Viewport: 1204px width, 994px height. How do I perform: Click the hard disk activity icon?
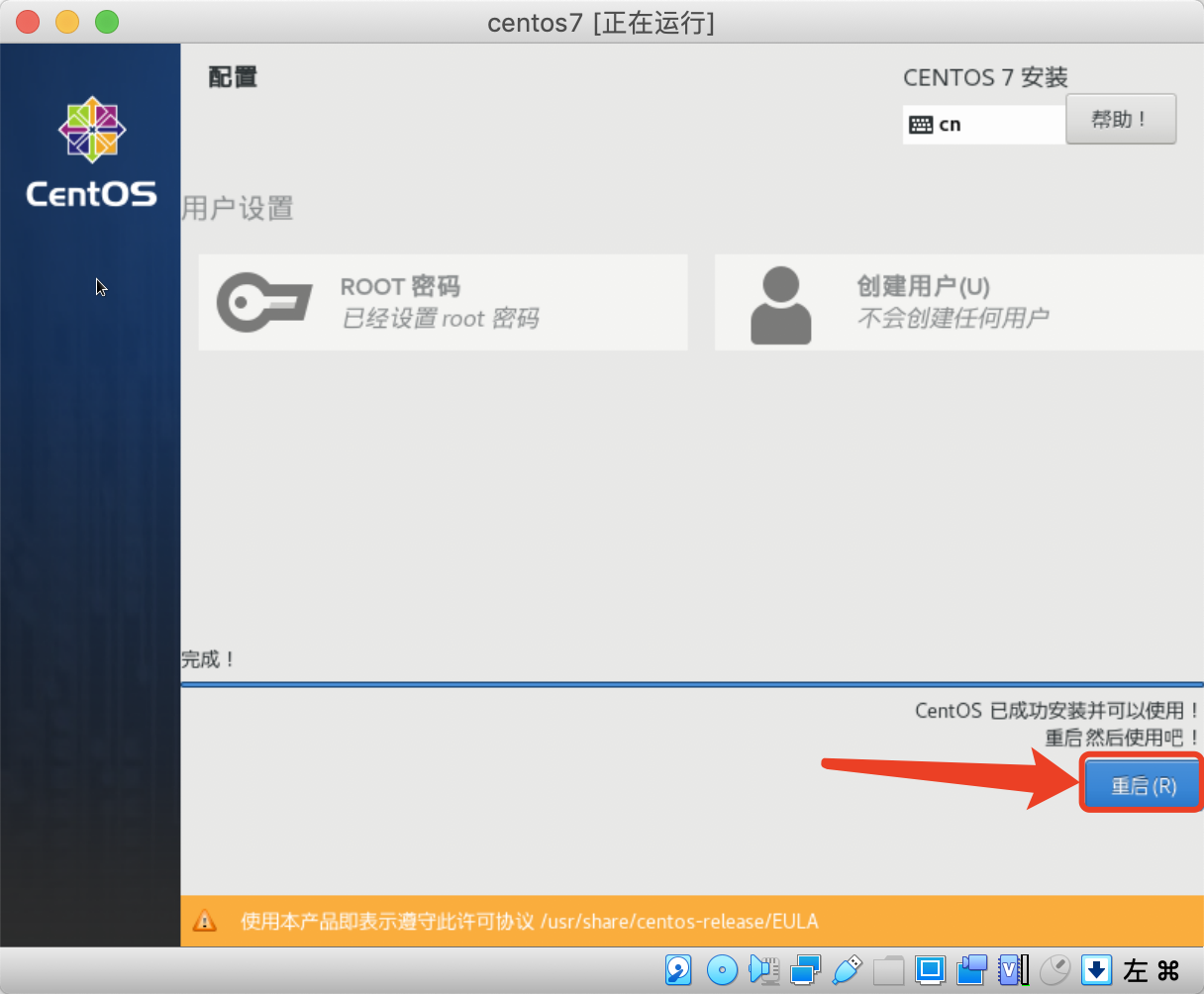[678, 969]
